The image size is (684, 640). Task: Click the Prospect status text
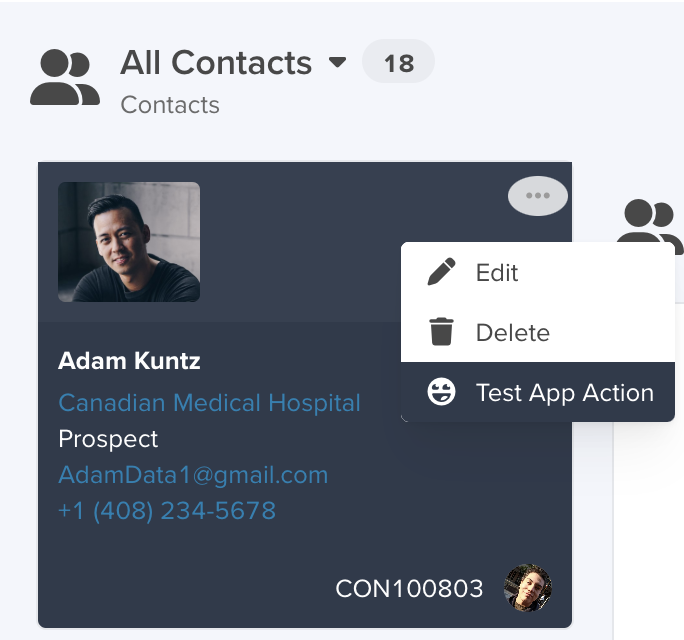pos(108,438)
